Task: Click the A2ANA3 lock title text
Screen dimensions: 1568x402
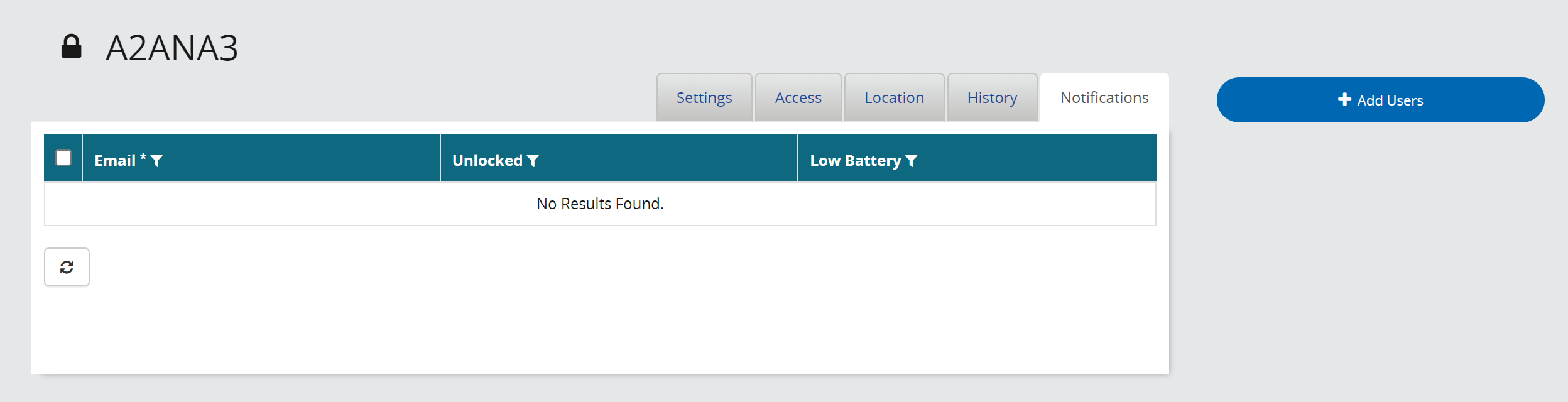Action: click(172, 48)
